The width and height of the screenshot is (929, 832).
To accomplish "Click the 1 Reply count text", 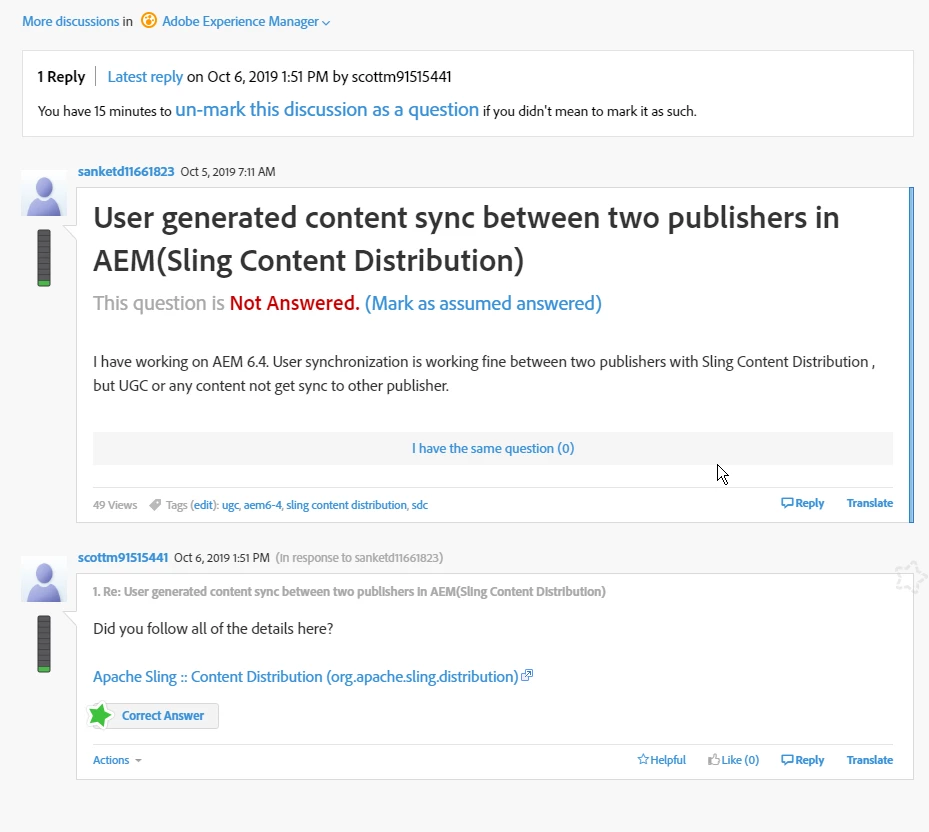I will click(x=61, y=77).
